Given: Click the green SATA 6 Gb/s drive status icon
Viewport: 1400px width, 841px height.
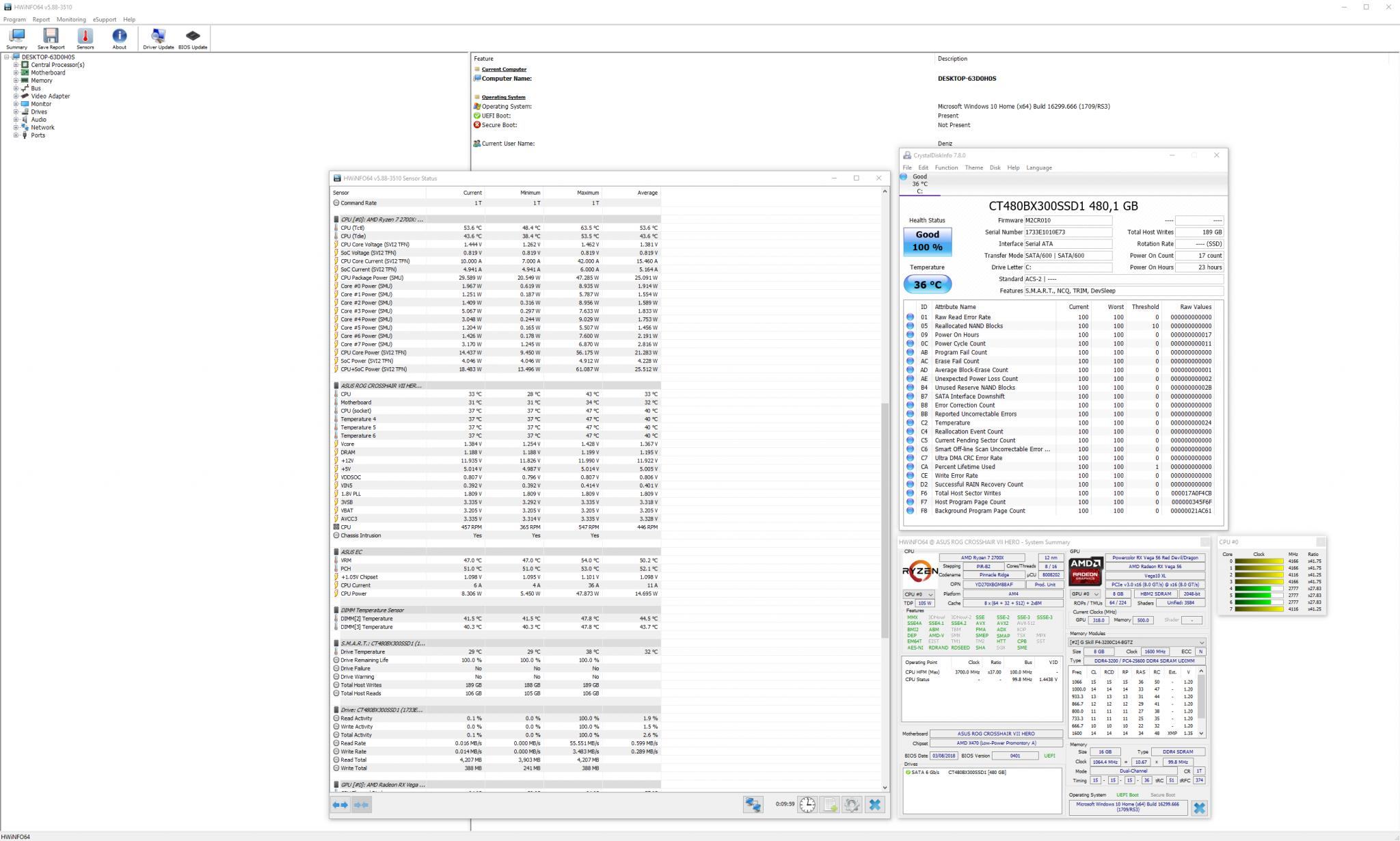Looking at the screenshot, I should [x=908, y=773].
